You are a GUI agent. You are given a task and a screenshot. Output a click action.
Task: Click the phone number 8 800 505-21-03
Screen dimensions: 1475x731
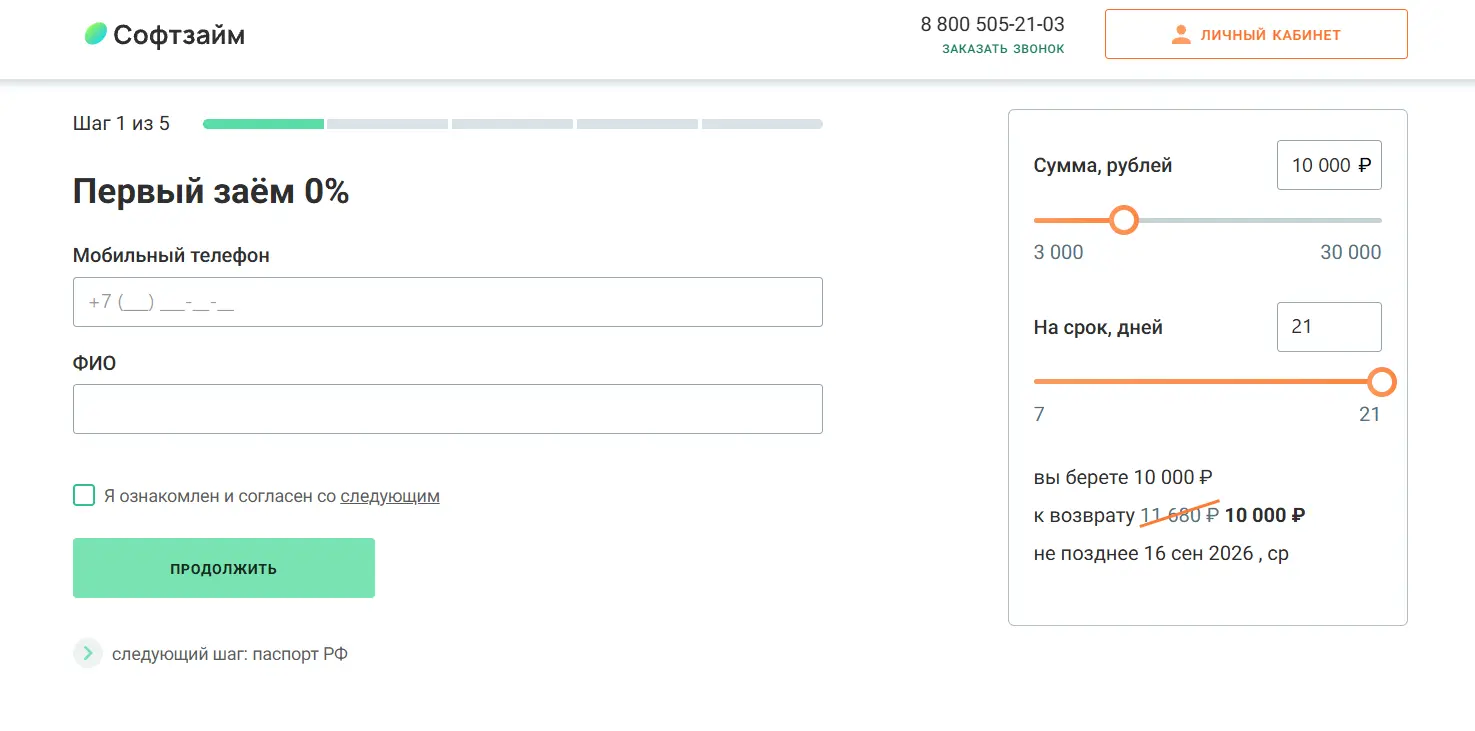pyautogui.click(x=992, y=24)
